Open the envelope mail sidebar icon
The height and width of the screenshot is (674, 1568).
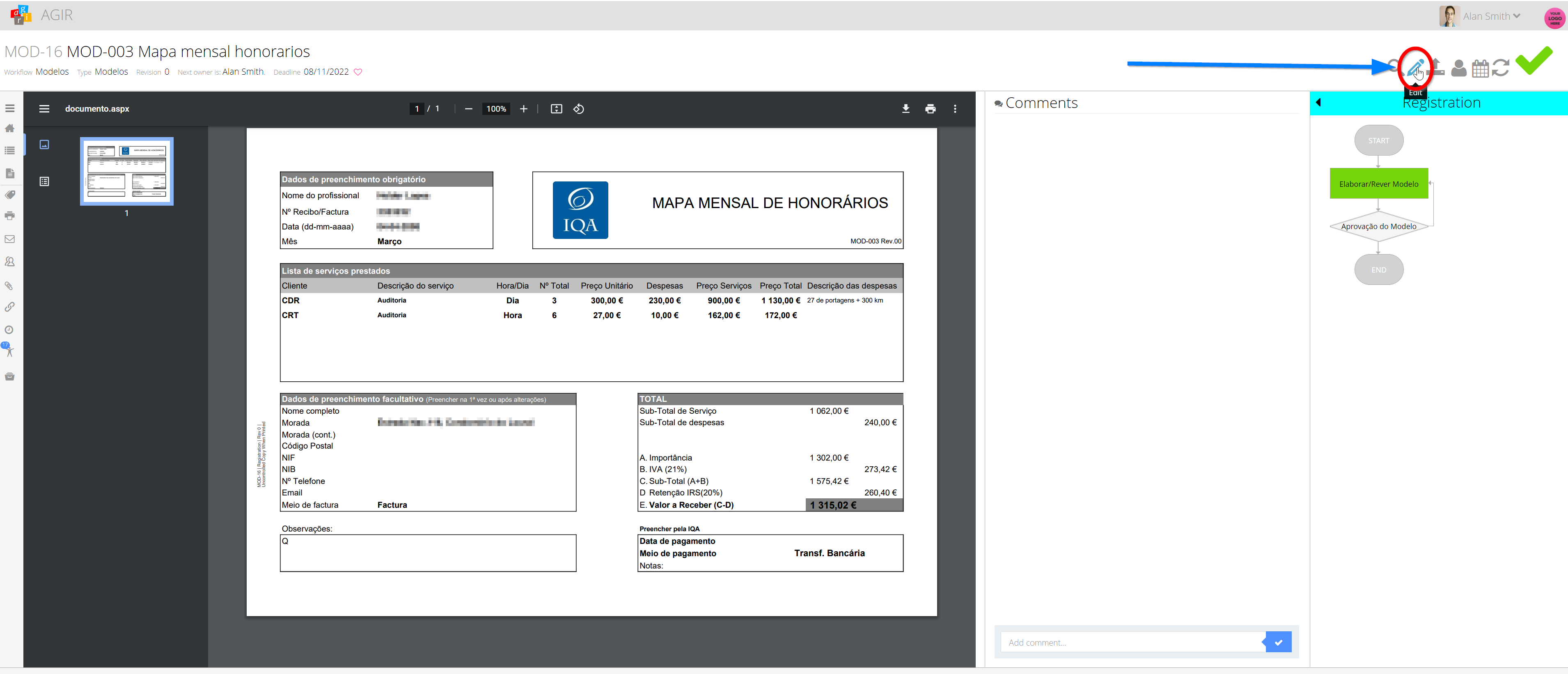pyautogui.click(x=9, y=239)
